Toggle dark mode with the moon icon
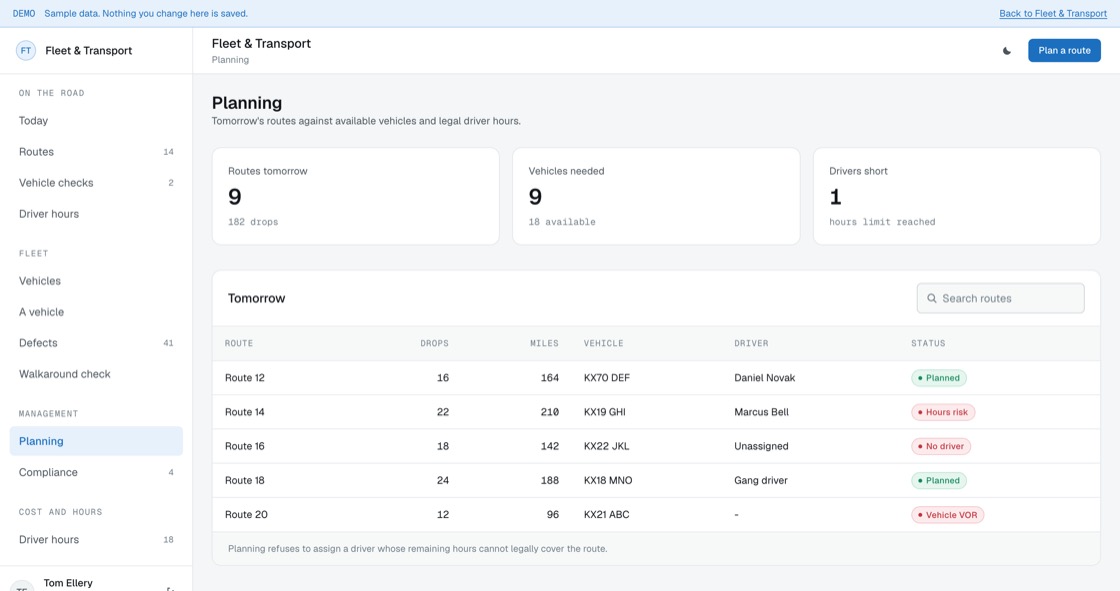The height and width of the screenshot is (591, 1120). (1006, 51)
